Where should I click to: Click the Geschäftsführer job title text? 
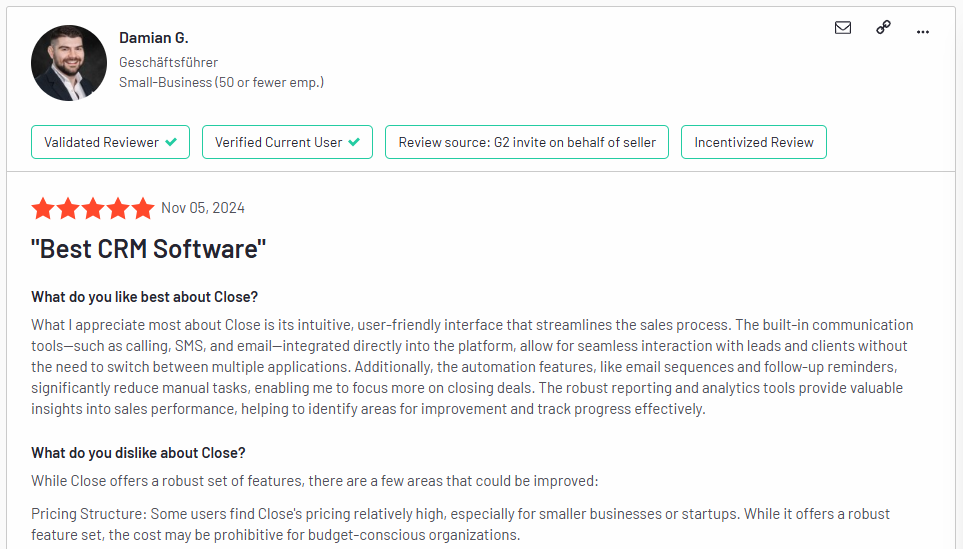[x=168, y=62]
